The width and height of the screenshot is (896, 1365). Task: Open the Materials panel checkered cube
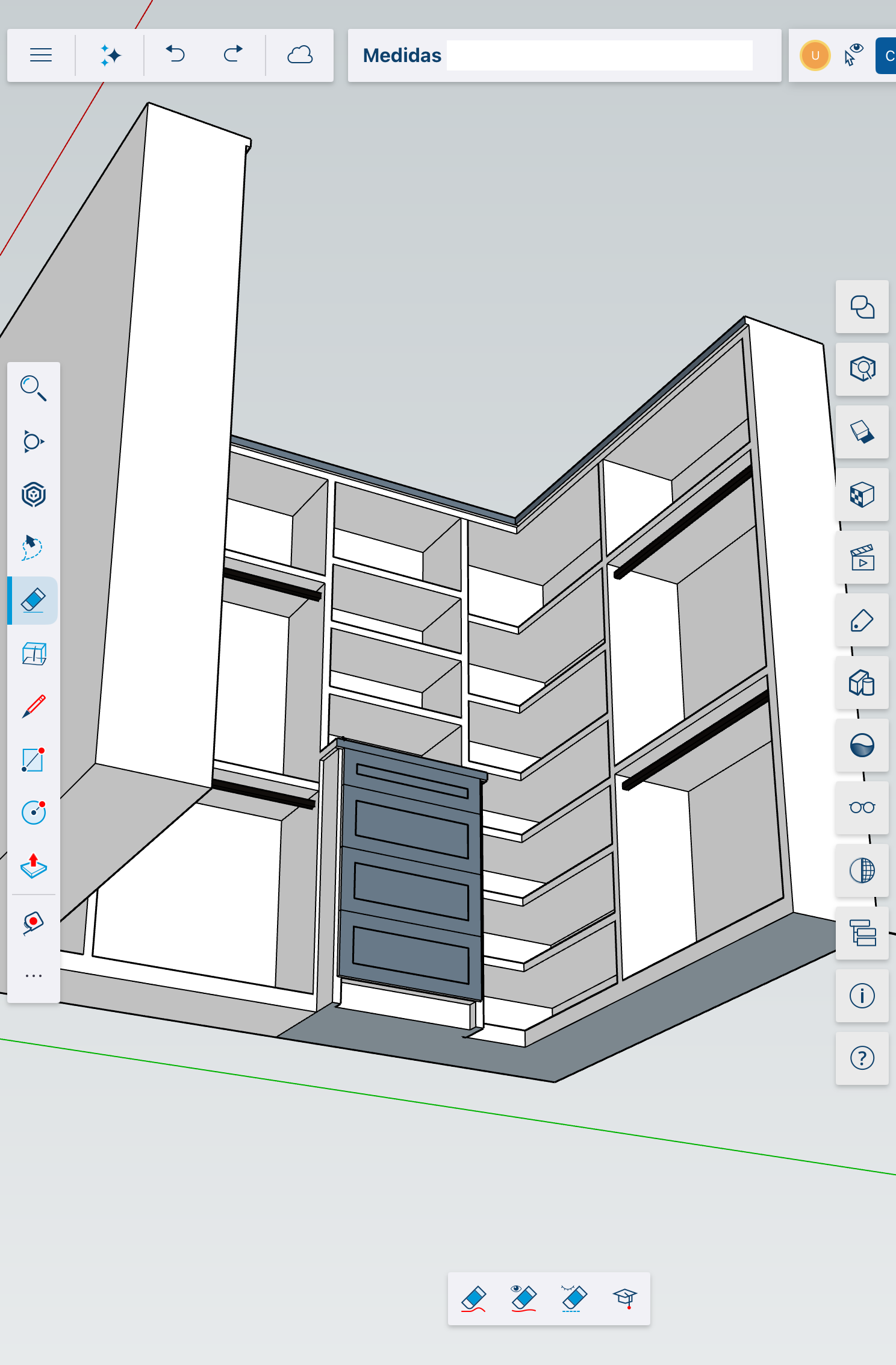tap(862, 495)
